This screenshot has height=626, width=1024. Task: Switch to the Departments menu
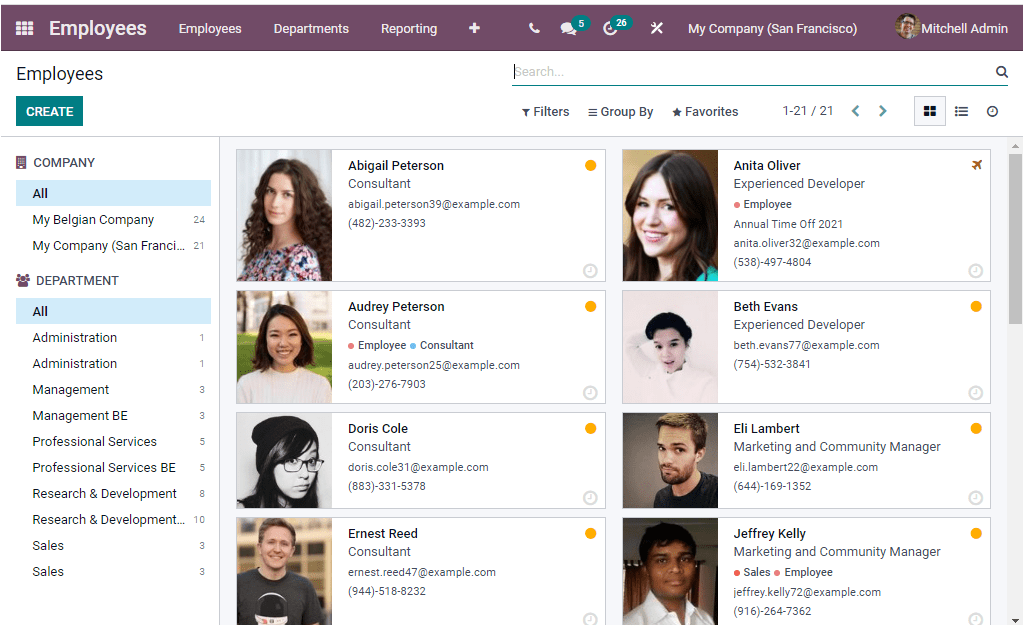pyautogui.click(x=310, y=28)
